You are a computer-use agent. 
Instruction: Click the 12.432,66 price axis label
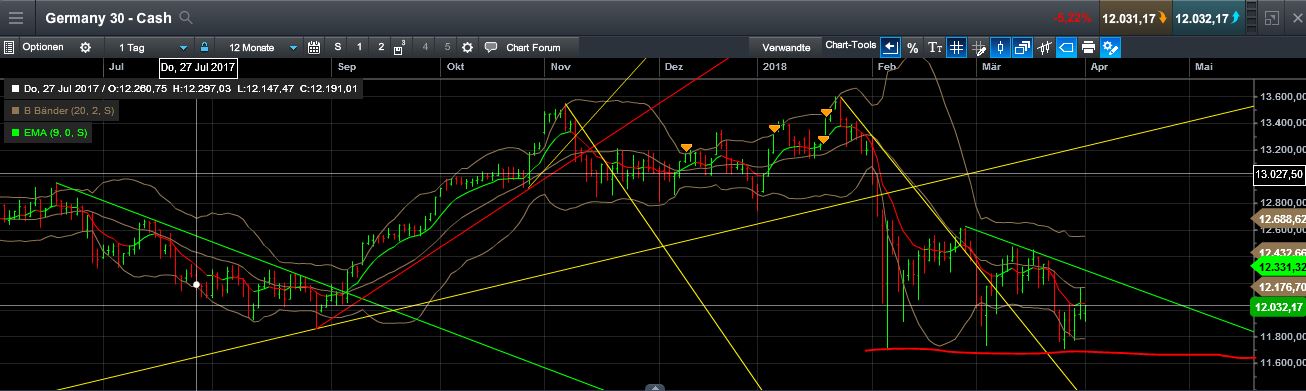(1280, 252)
